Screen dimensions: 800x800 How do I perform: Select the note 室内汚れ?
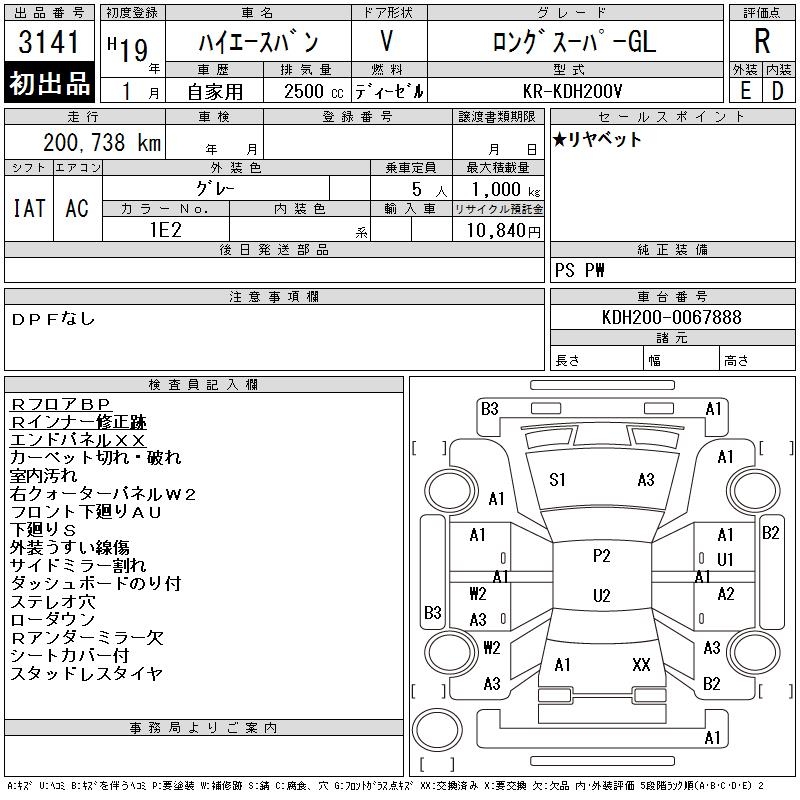[x=43, y=476]
